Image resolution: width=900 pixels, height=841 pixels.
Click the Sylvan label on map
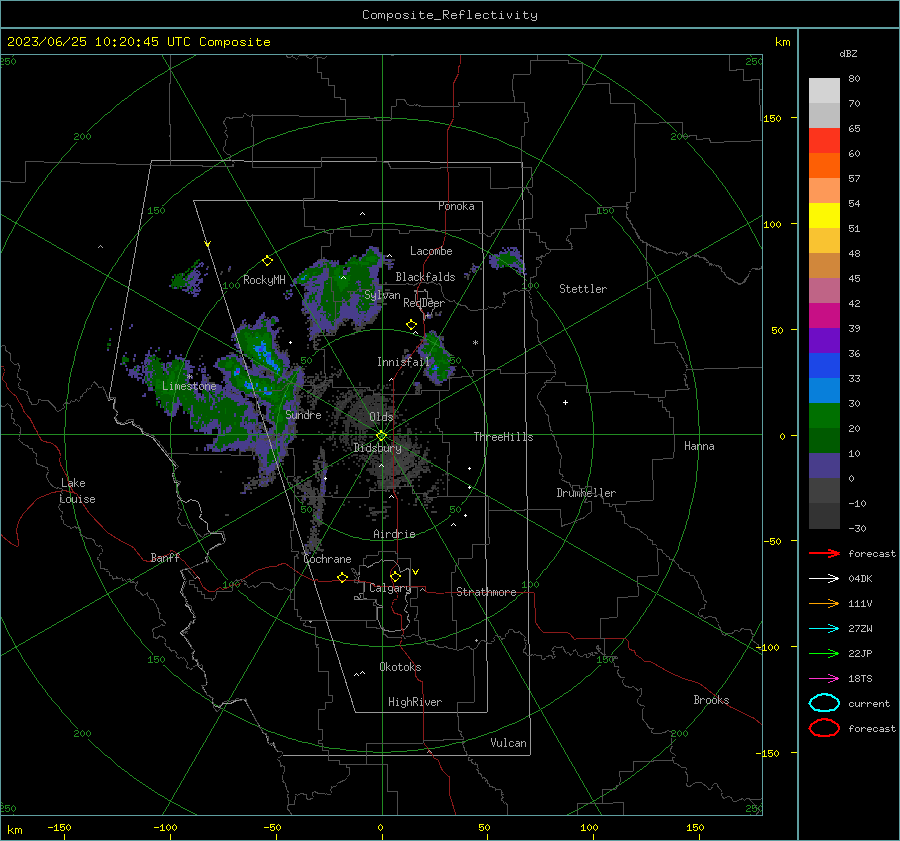pyautogui.click(x=382, y=295)
